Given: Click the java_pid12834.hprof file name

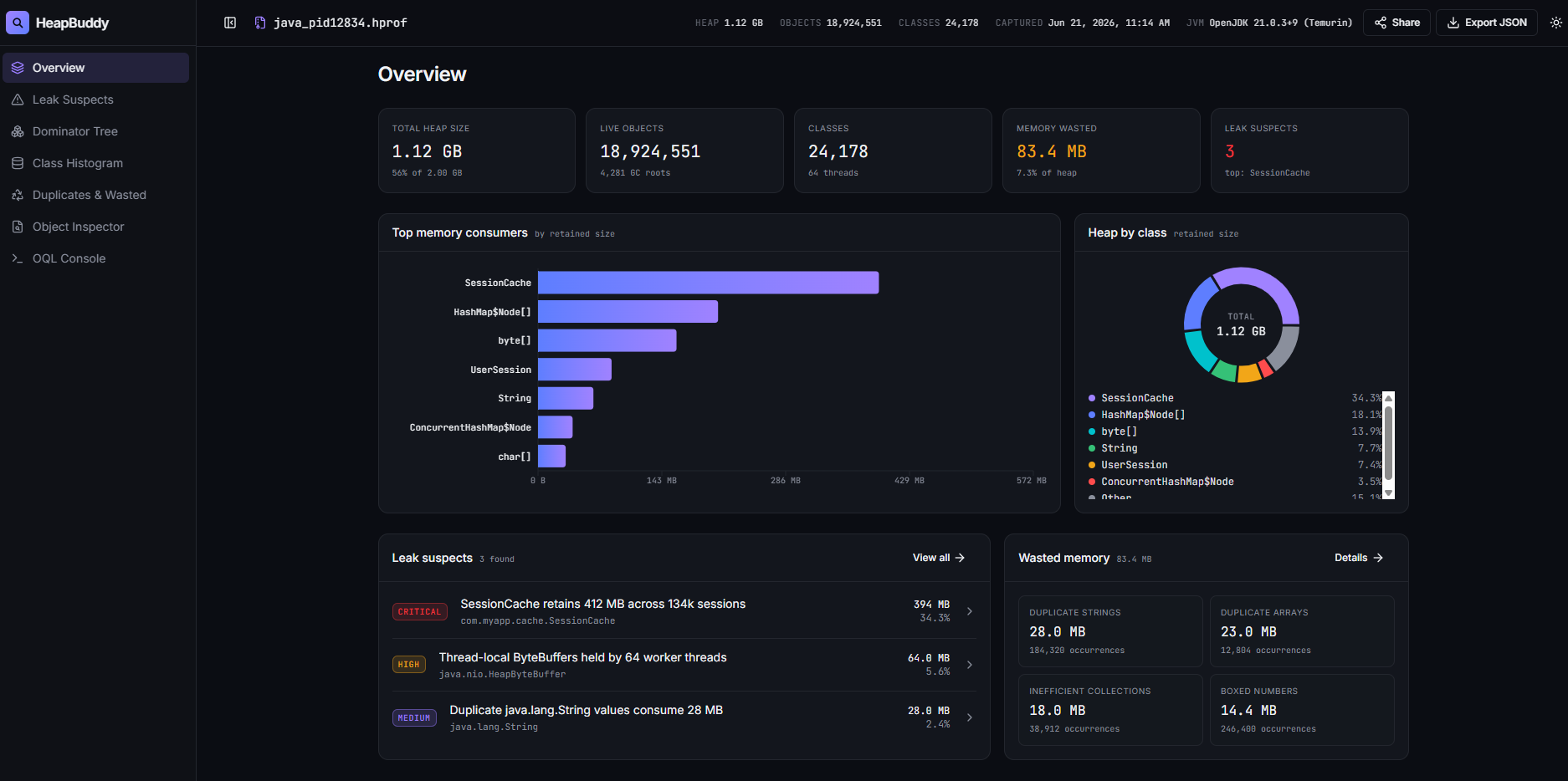Looking at the screenshot, I should tap(341, 23).
